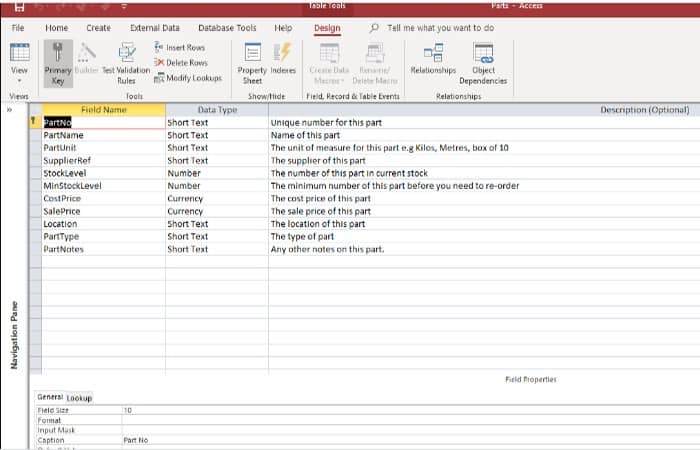Click the Data Type column header
This screenshot has width=700, height=450.
(x=217, y=110)
